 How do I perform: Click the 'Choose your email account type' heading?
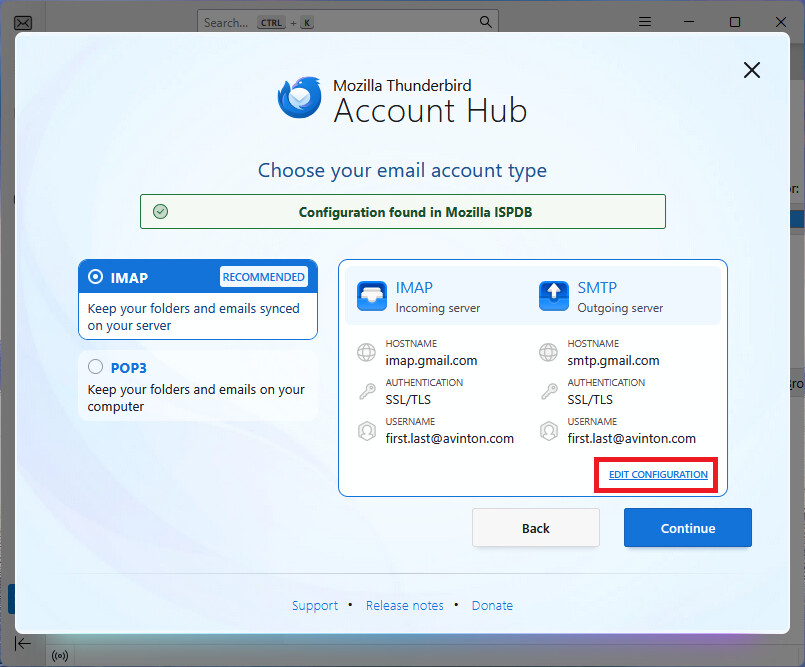pos(402,170)
